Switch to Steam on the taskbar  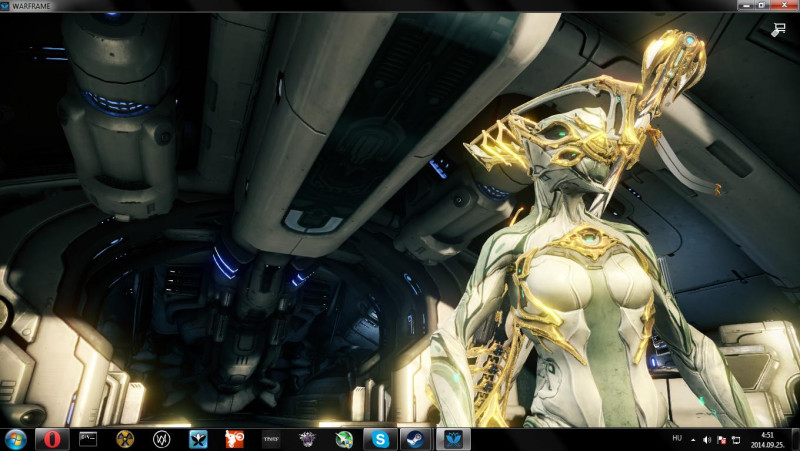coord(415,439)
